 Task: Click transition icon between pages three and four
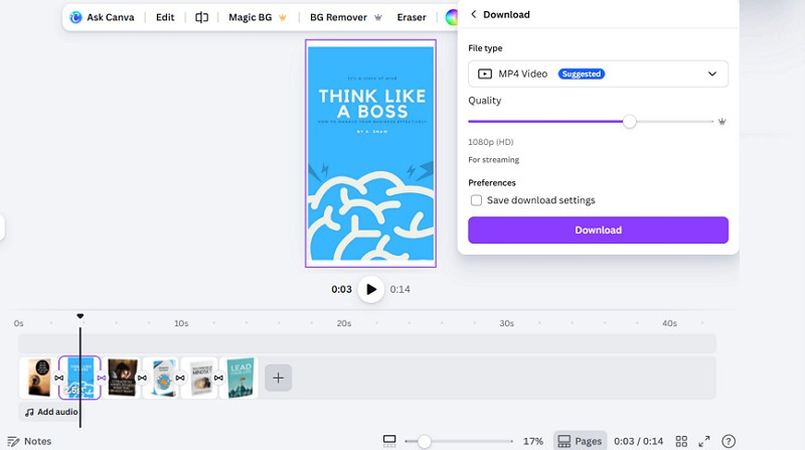[x=142, y=378]
